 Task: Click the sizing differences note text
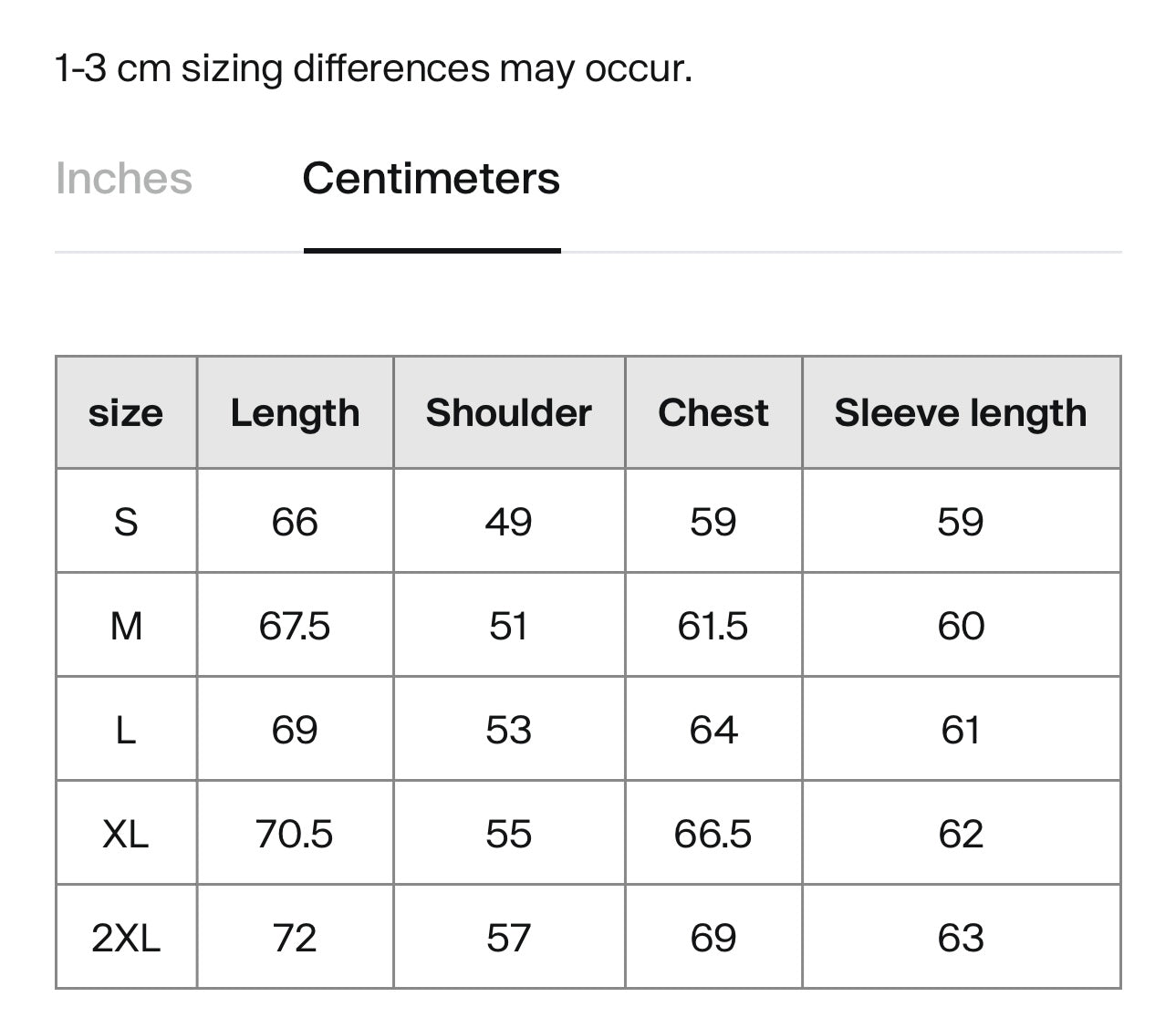(374, 68)
